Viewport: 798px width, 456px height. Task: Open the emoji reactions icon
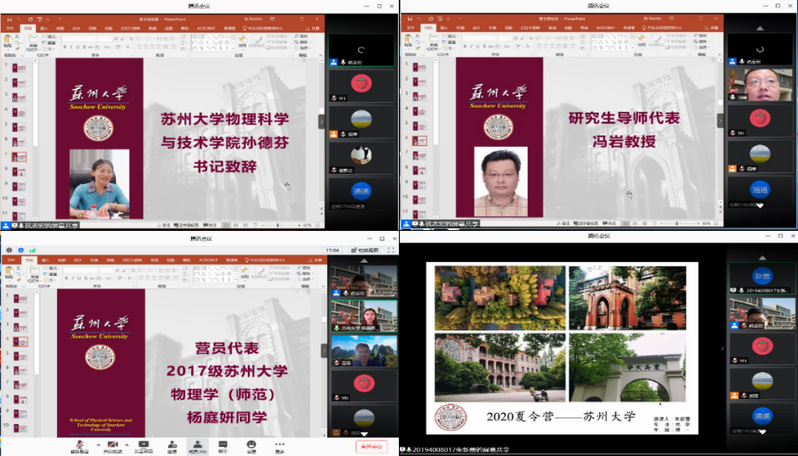point(251,446)
